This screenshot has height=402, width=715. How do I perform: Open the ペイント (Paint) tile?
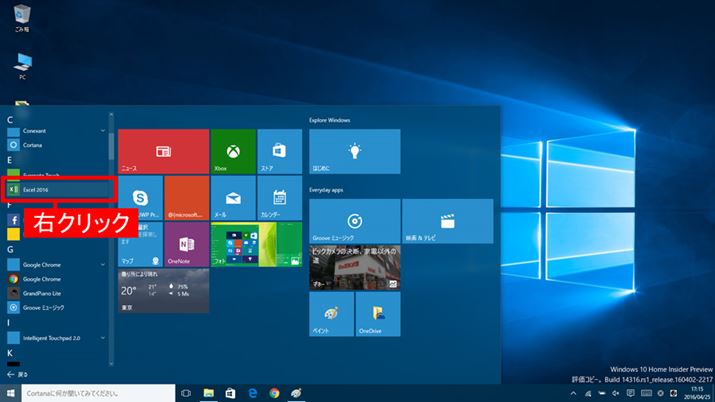tap(330, 313)
